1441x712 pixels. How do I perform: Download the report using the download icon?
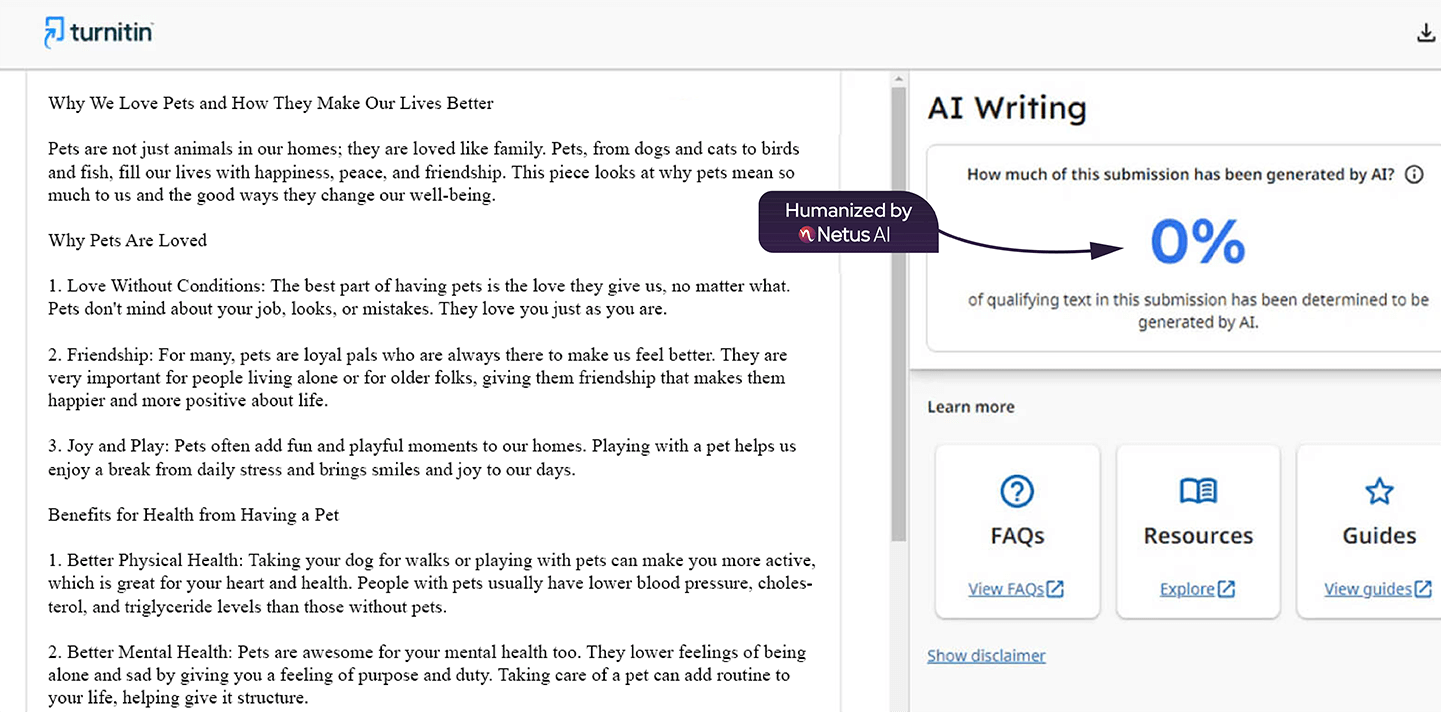[1426, 33]
